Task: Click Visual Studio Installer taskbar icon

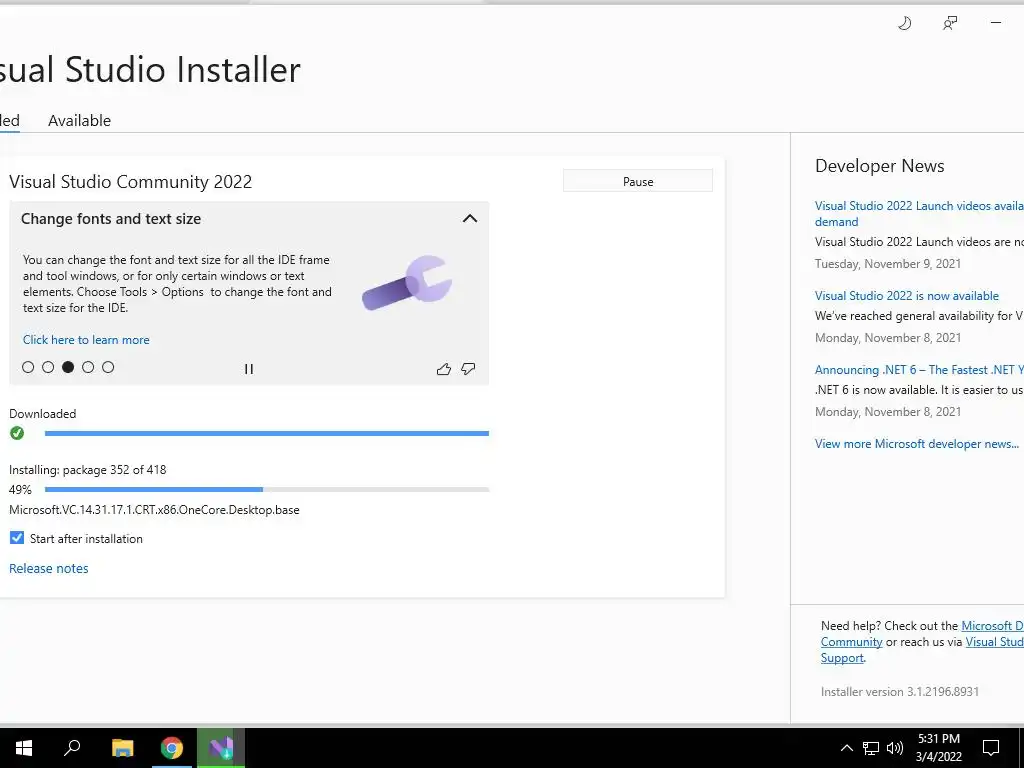Action: point(221,747)
